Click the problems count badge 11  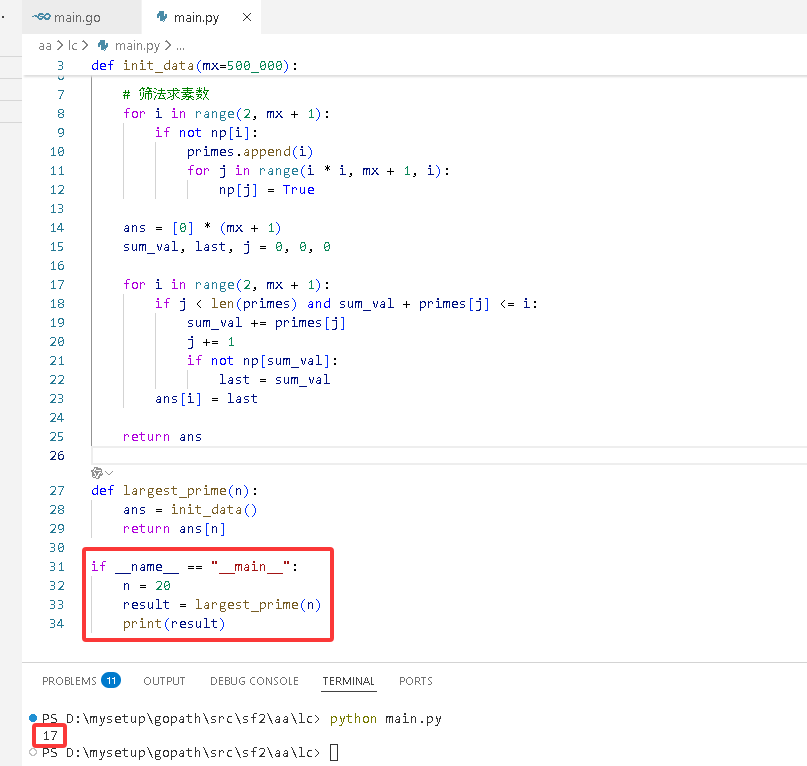tap(111, 681)
